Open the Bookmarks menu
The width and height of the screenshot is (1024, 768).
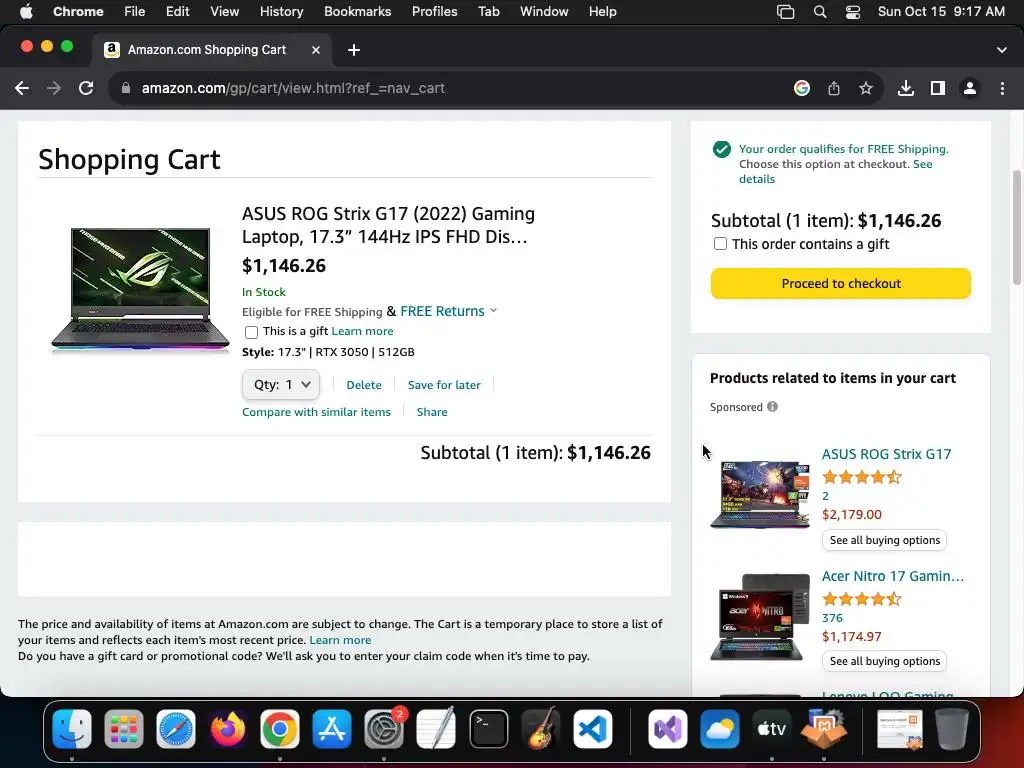pos(357,12)
